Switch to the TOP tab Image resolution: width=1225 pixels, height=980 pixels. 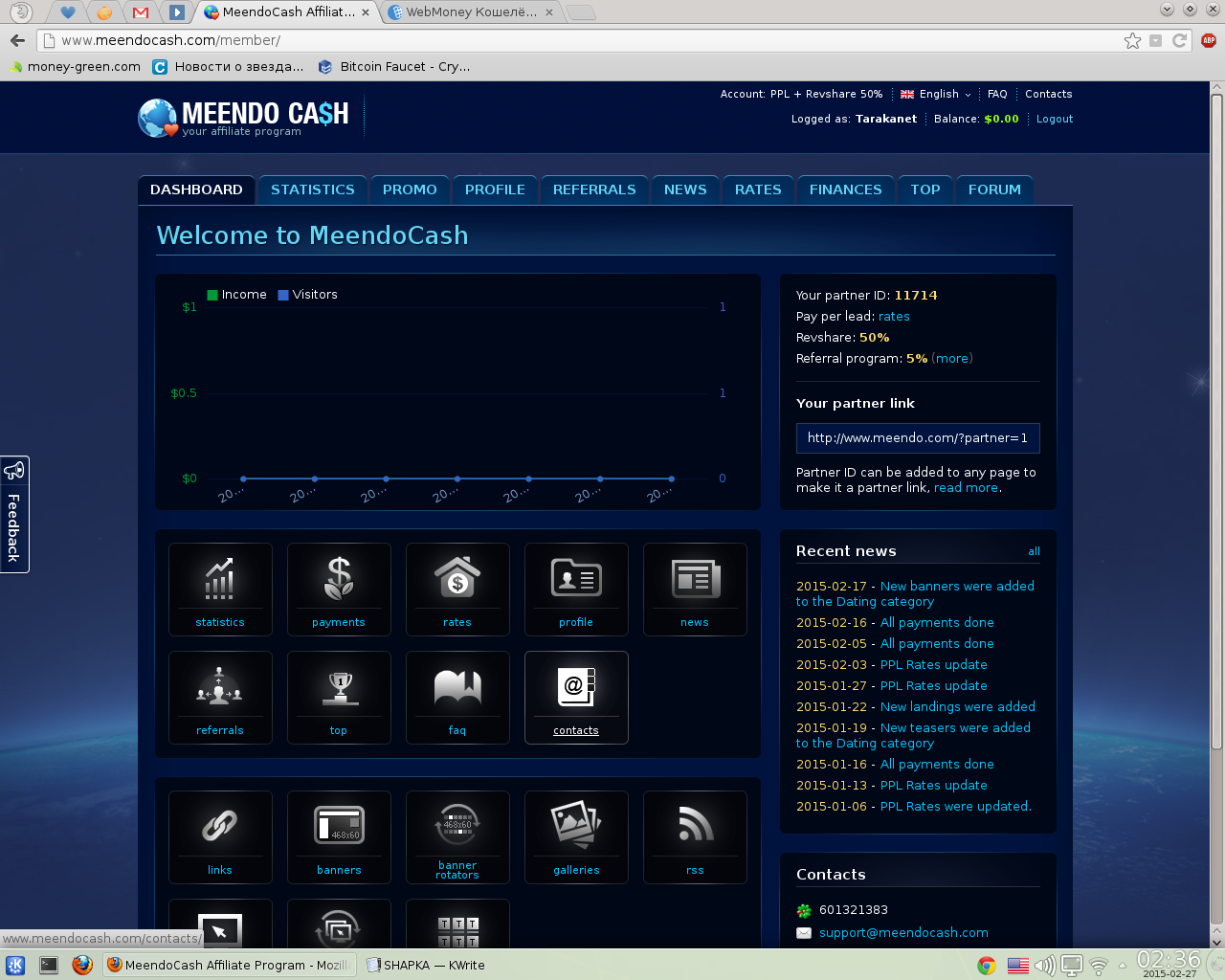tap(925, 189)
